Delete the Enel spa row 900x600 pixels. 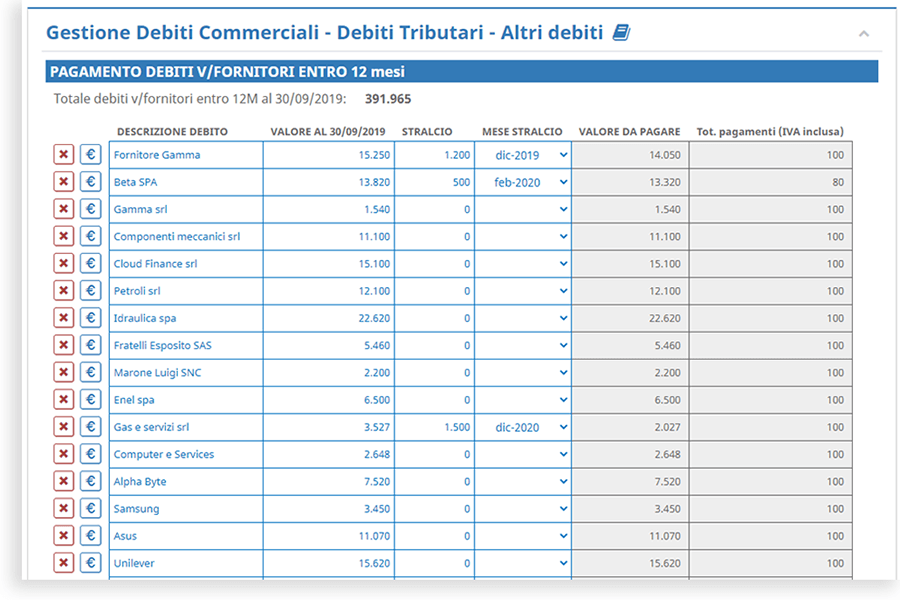click(64, 400)
